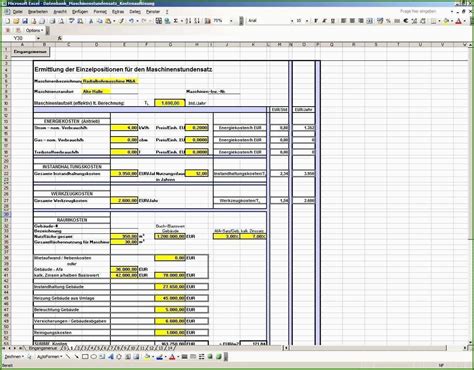Align cell text right
The width and height of the screenshot is (474, 370).
(x=361, y=21)
